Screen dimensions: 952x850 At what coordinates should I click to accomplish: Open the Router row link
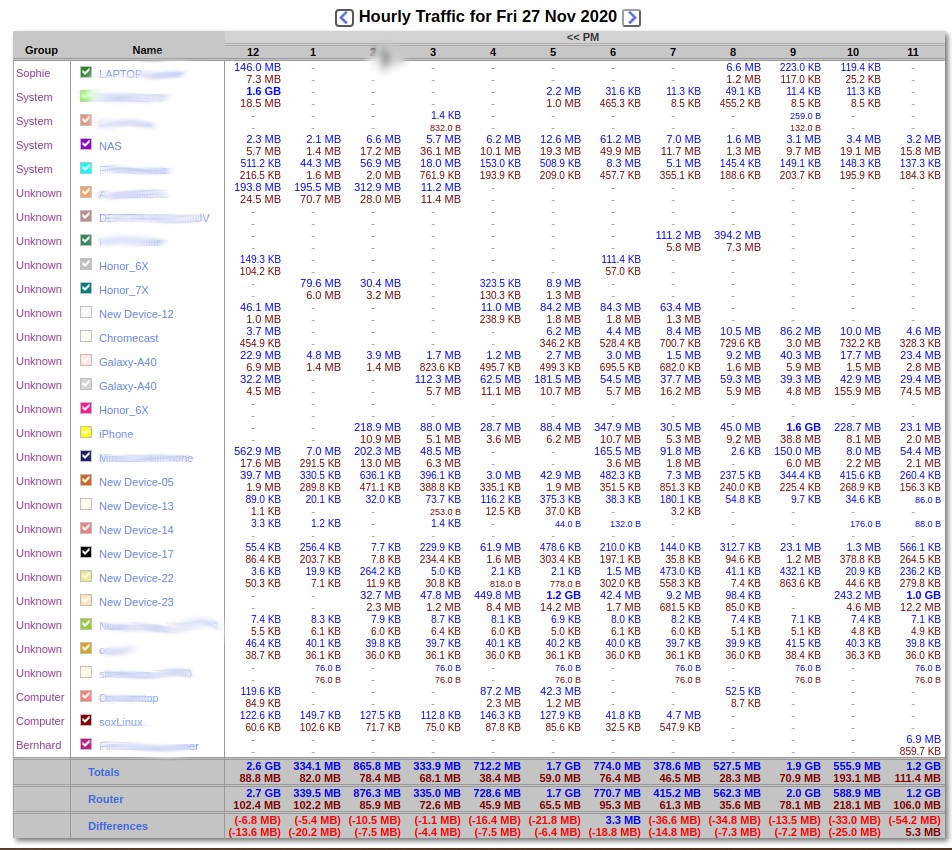(105, 799)
